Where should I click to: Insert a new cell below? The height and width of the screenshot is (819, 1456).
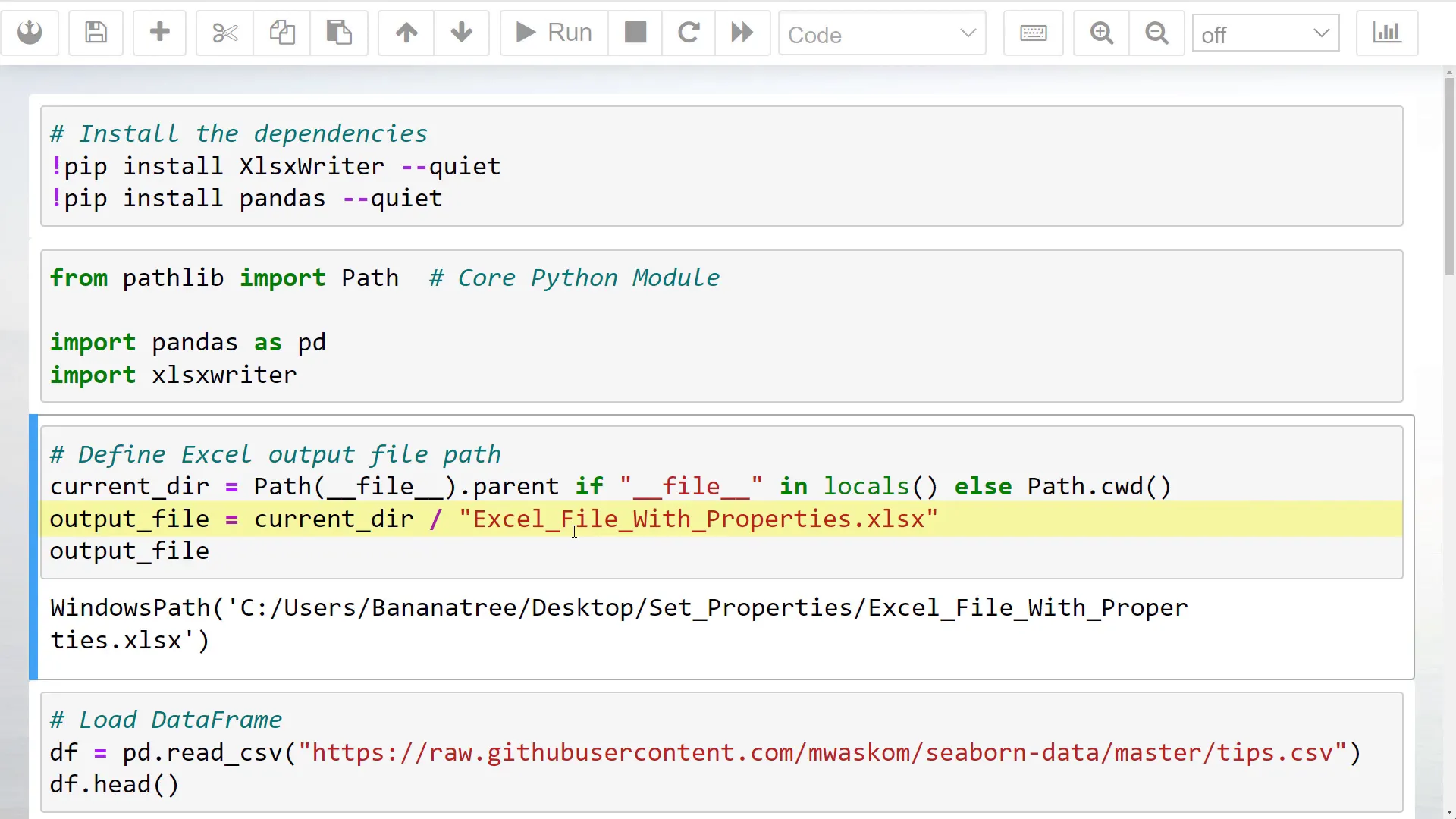pyautogui.click(x=159, y=33)
